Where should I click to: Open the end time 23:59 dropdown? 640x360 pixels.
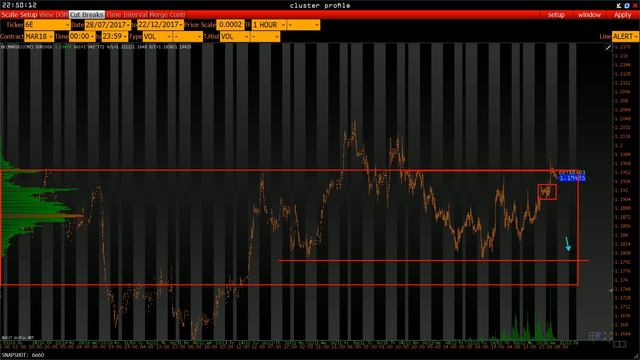115,37
